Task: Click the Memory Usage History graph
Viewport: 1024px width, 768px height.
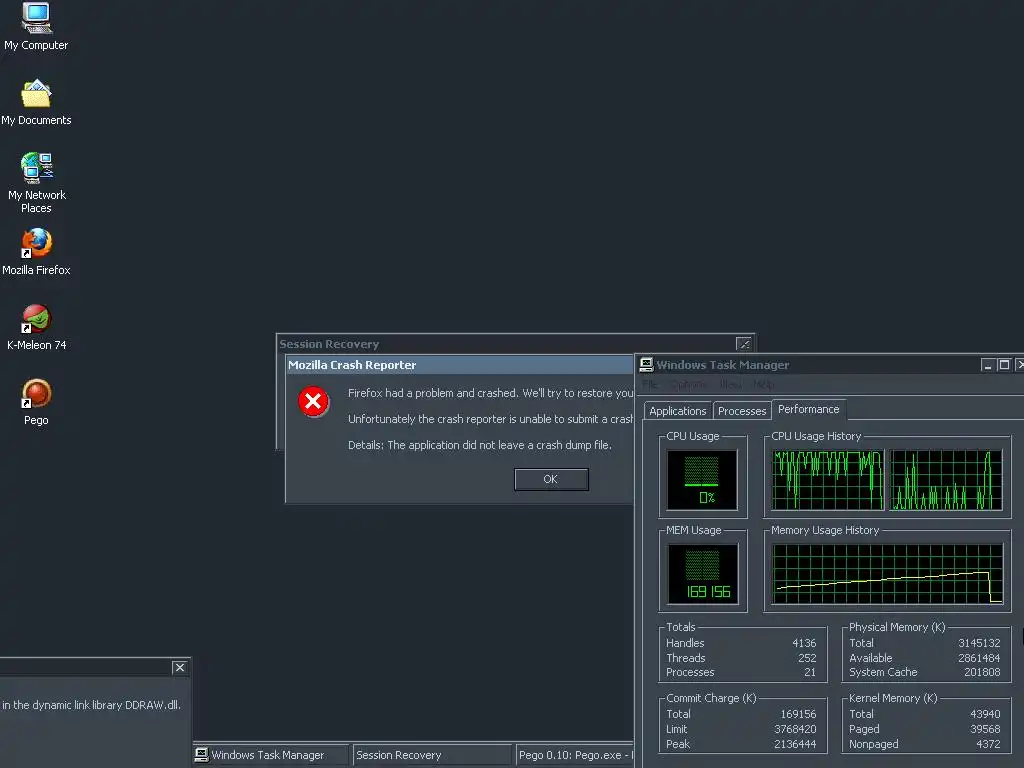Action: tap(887, 574)
